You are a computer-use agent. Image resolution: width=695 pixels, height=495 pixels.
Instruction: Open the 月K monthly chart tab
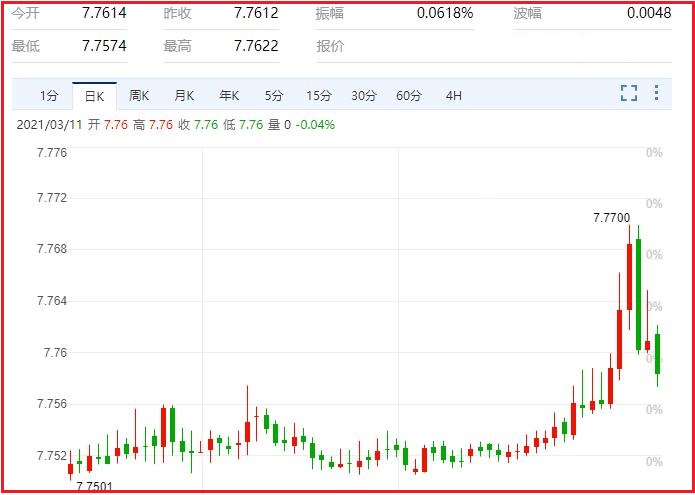184,96
